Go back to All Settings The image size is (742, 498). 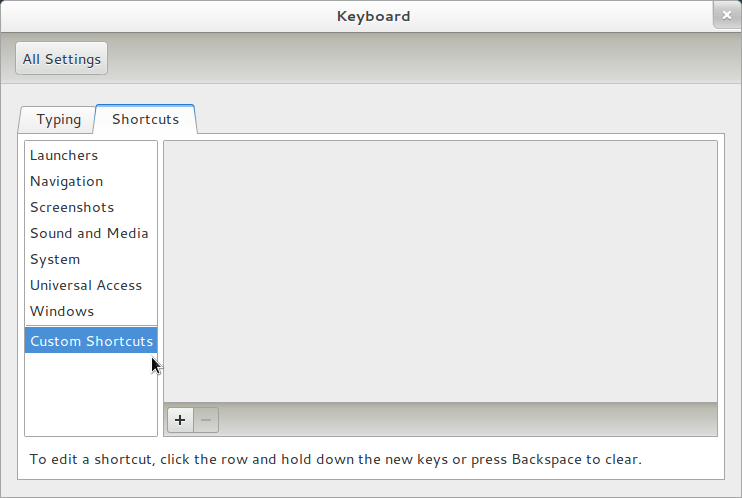coord(62,59)
